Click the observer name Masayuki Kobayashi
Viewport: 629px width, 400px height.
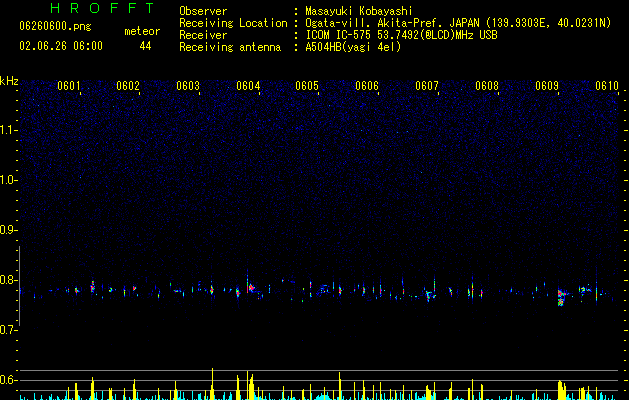[x=359, y=11]
